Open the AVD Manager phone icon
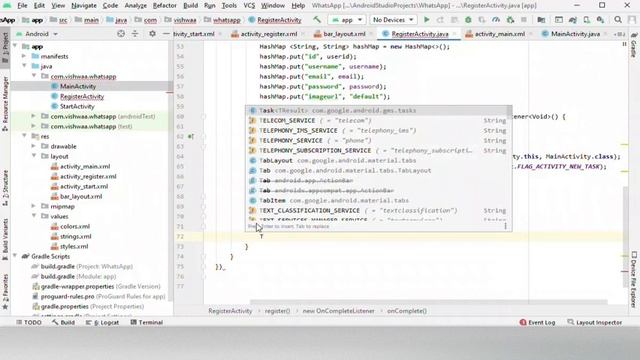The image size is (640, 360). 587,20
